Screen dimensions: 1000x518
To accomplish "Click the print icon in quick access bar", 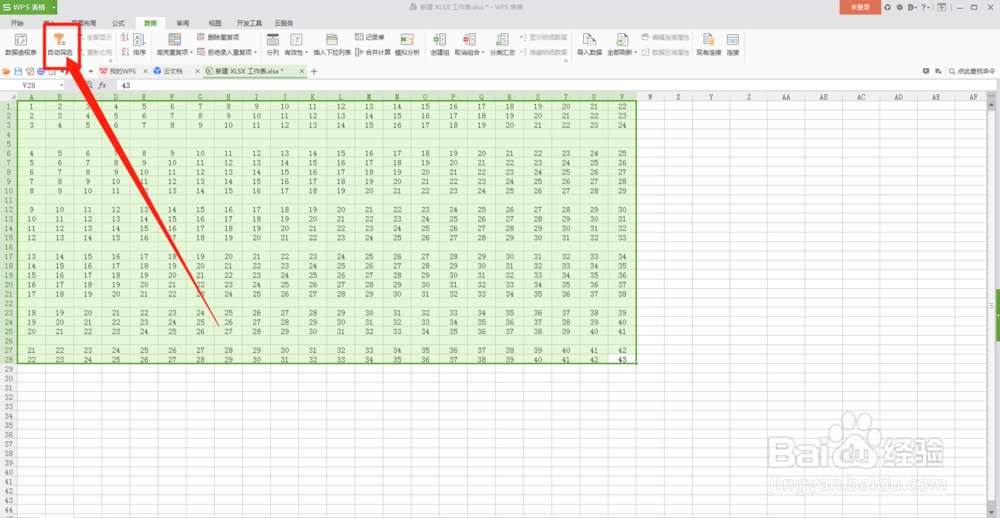I will pos(40,71).
